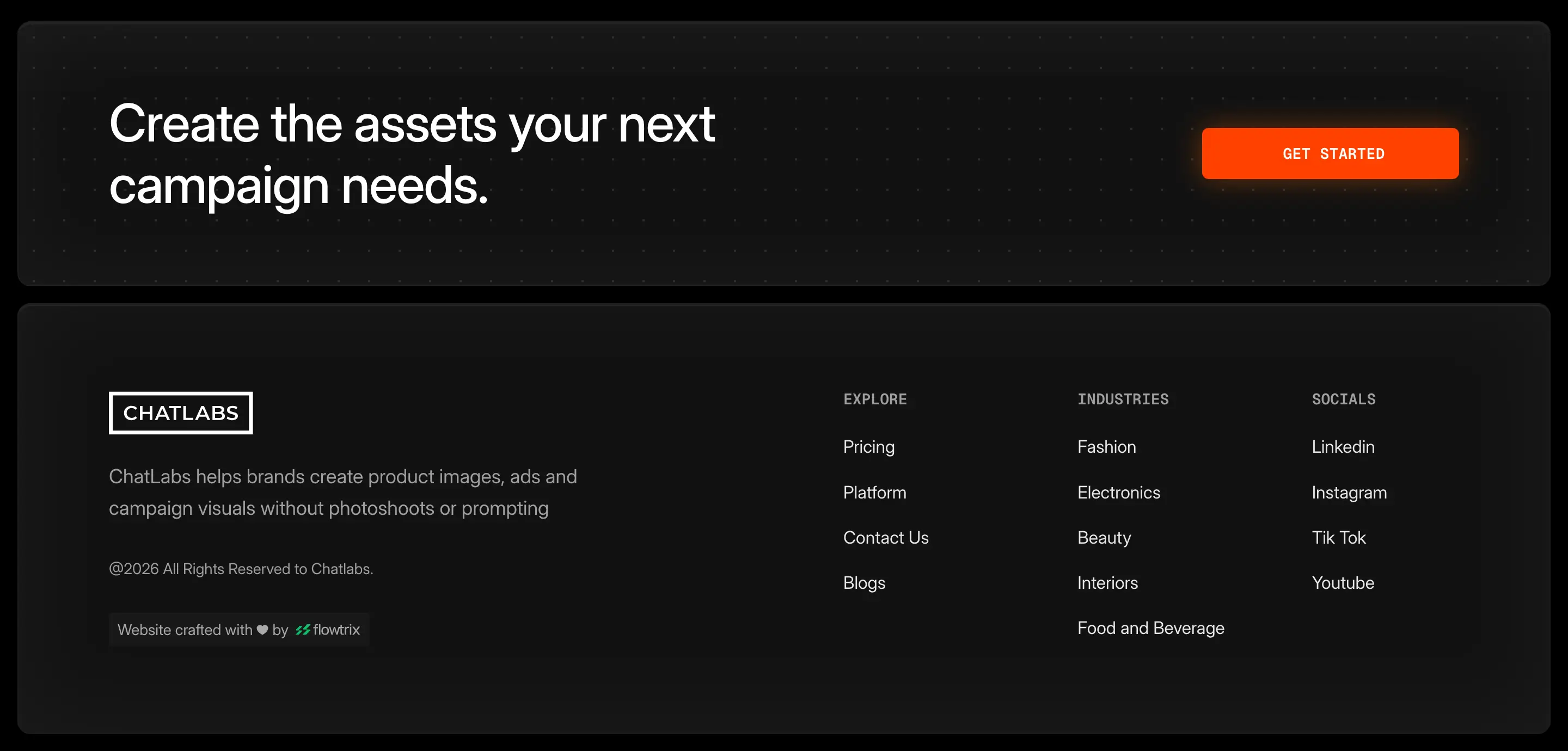Viewport: 1568px width, 751px height.
Task: Click the flowtrix logo icon
Action: pos(303,630)
